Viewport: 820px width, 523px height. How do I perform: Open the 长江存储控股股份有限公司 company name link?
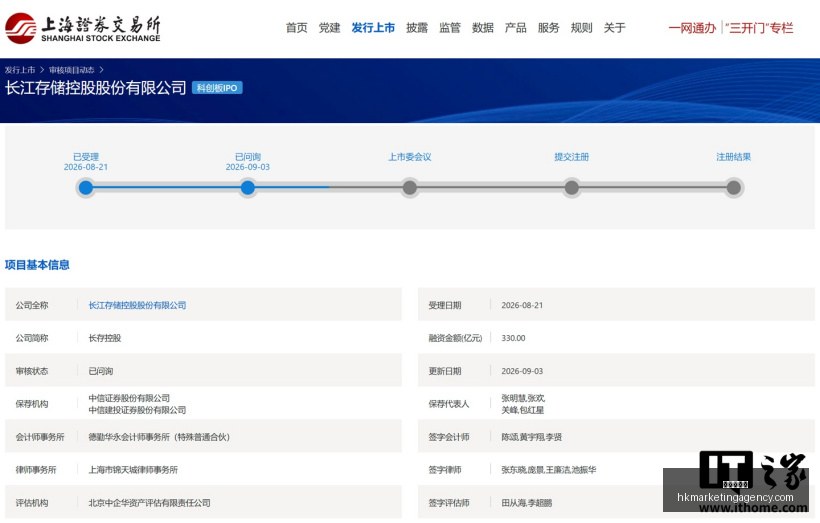pyautogui.click(x=138, y=305)
